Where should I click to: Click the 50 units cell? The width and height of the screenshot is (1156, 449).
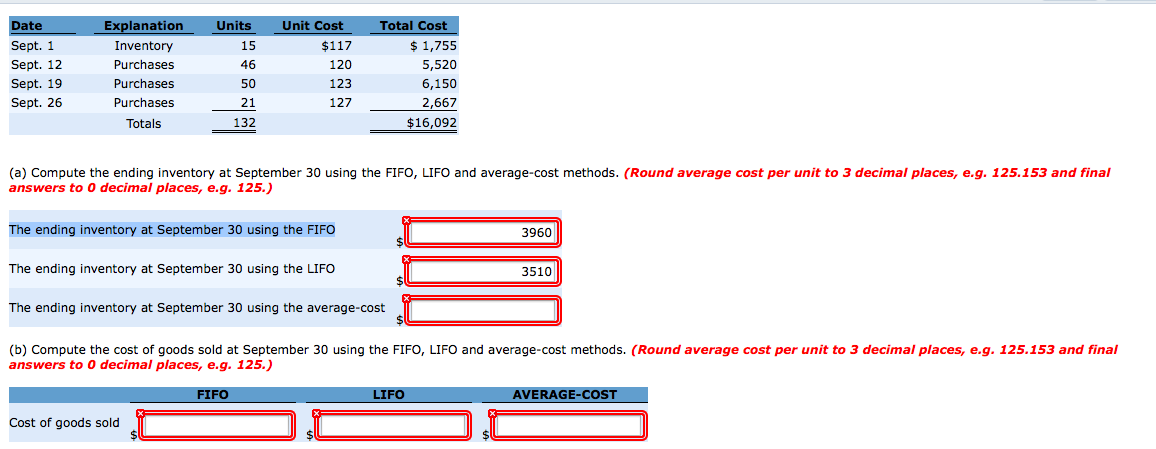(x=248, y=84)
